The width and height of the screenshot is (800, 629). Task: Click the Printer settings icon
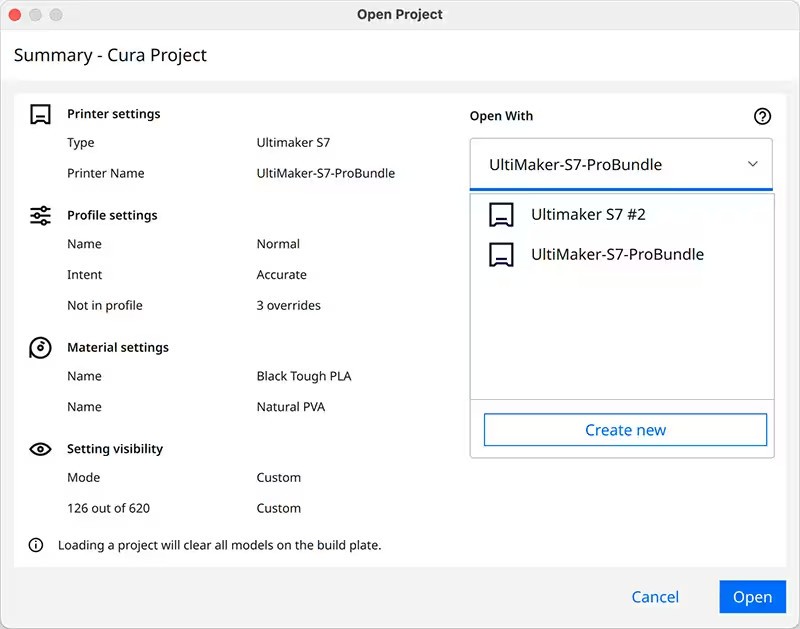[x=40, y=114]
